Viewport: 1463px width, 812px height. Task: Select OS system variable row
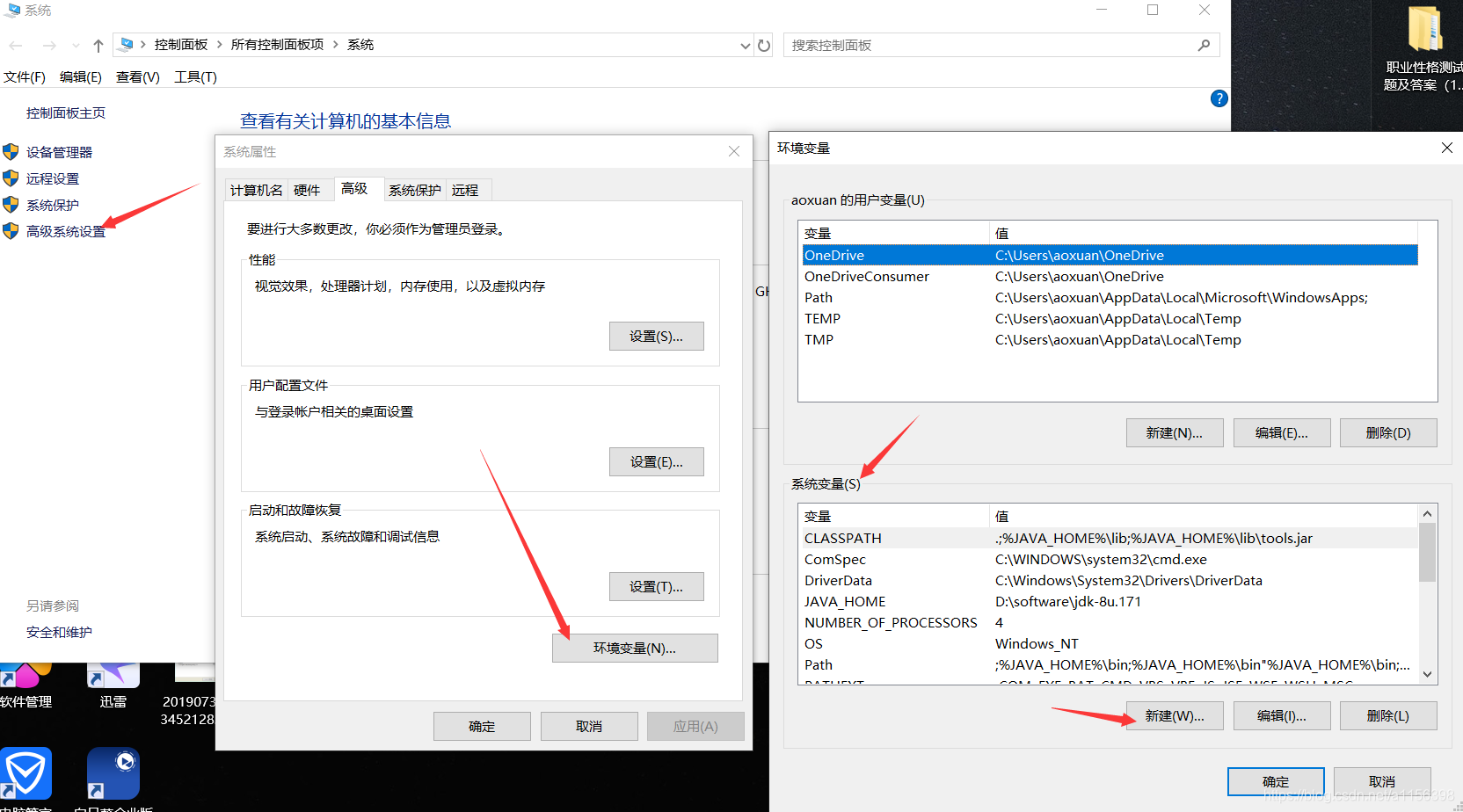coord(1110,643)
